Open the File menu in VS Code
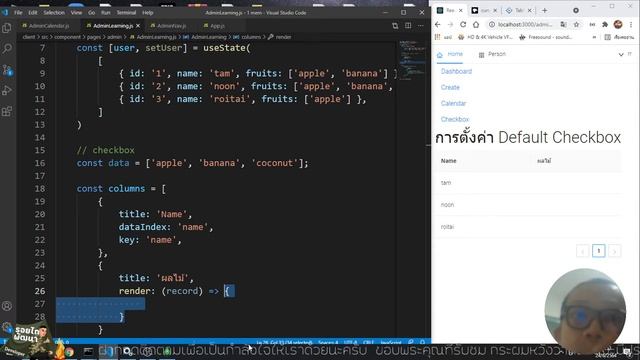The width and height of the screenshot is (640, 360). 18,13
